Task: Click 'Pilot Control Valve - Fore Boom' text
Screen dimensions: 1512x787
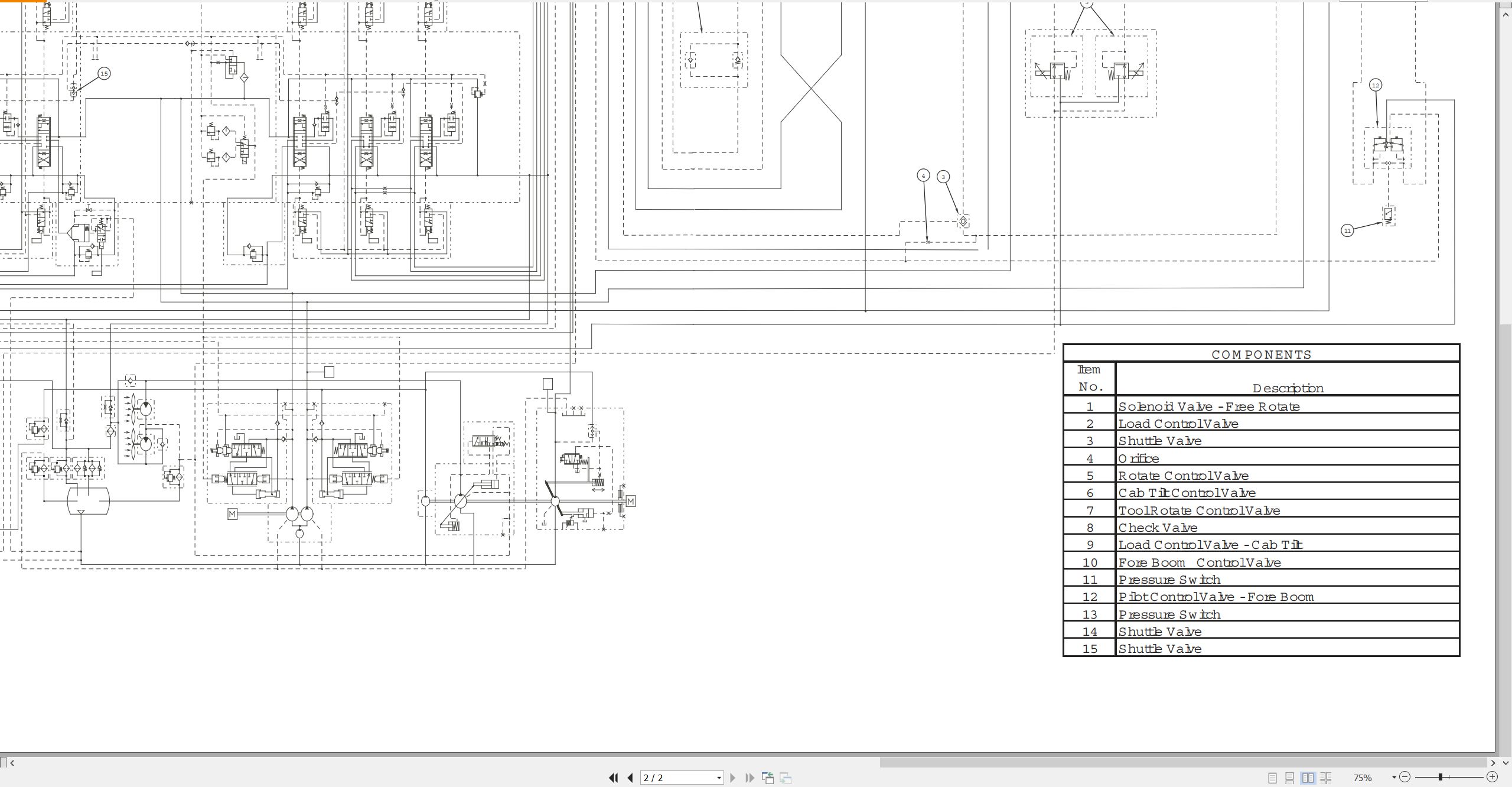Action: [1216, 597]
